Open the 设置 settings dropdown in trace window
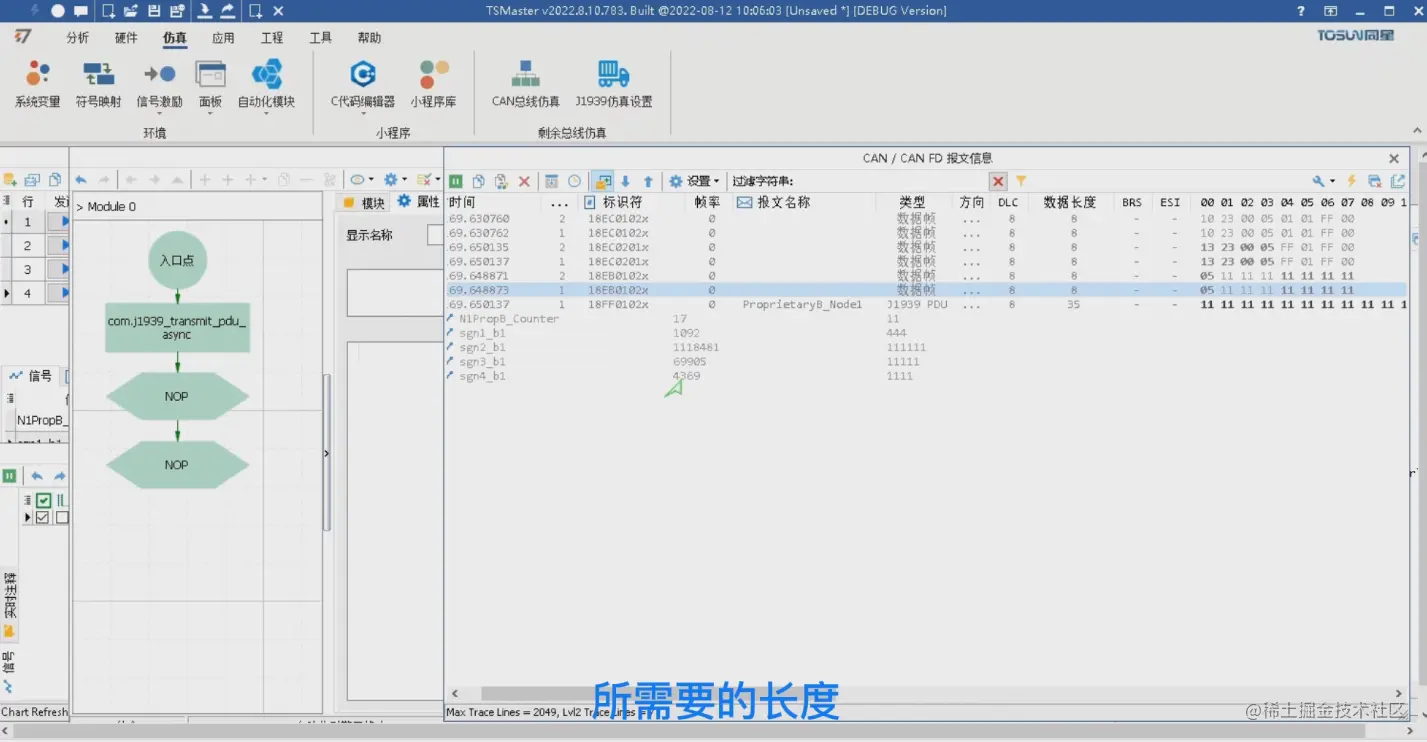The width and height of the screenshot is (1427, 742). tap(694, 181)
